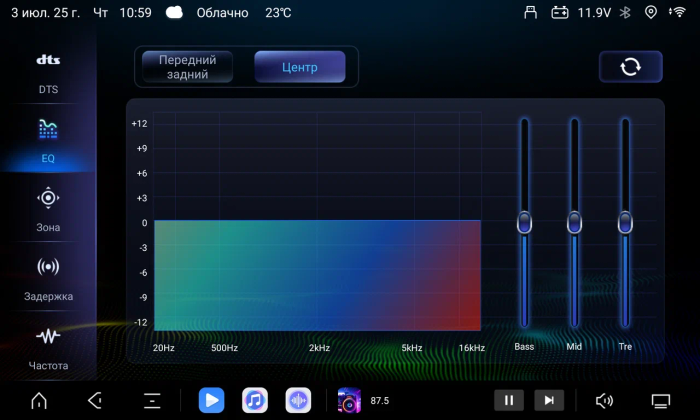The image size is (700, 420).
Task: Go to the home screen
Action: coord(39,400)
